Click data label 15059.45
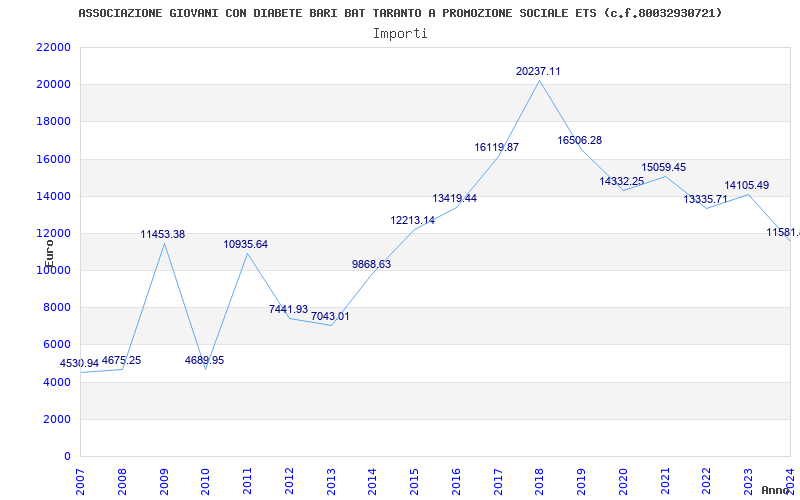Image resolution: width=800 pixels, height=500 pixels. click(x=664, y=167)
